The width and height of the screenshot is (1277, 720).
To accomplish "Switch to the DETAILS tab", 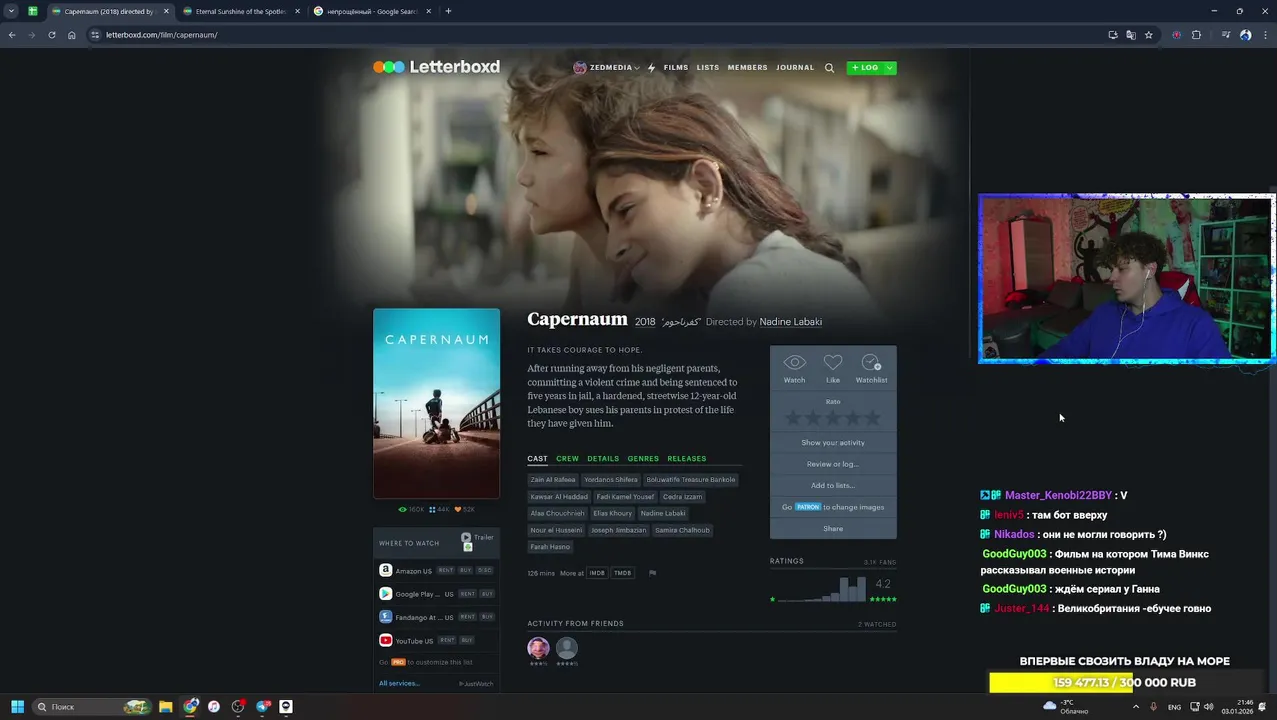I will point(603,459).
